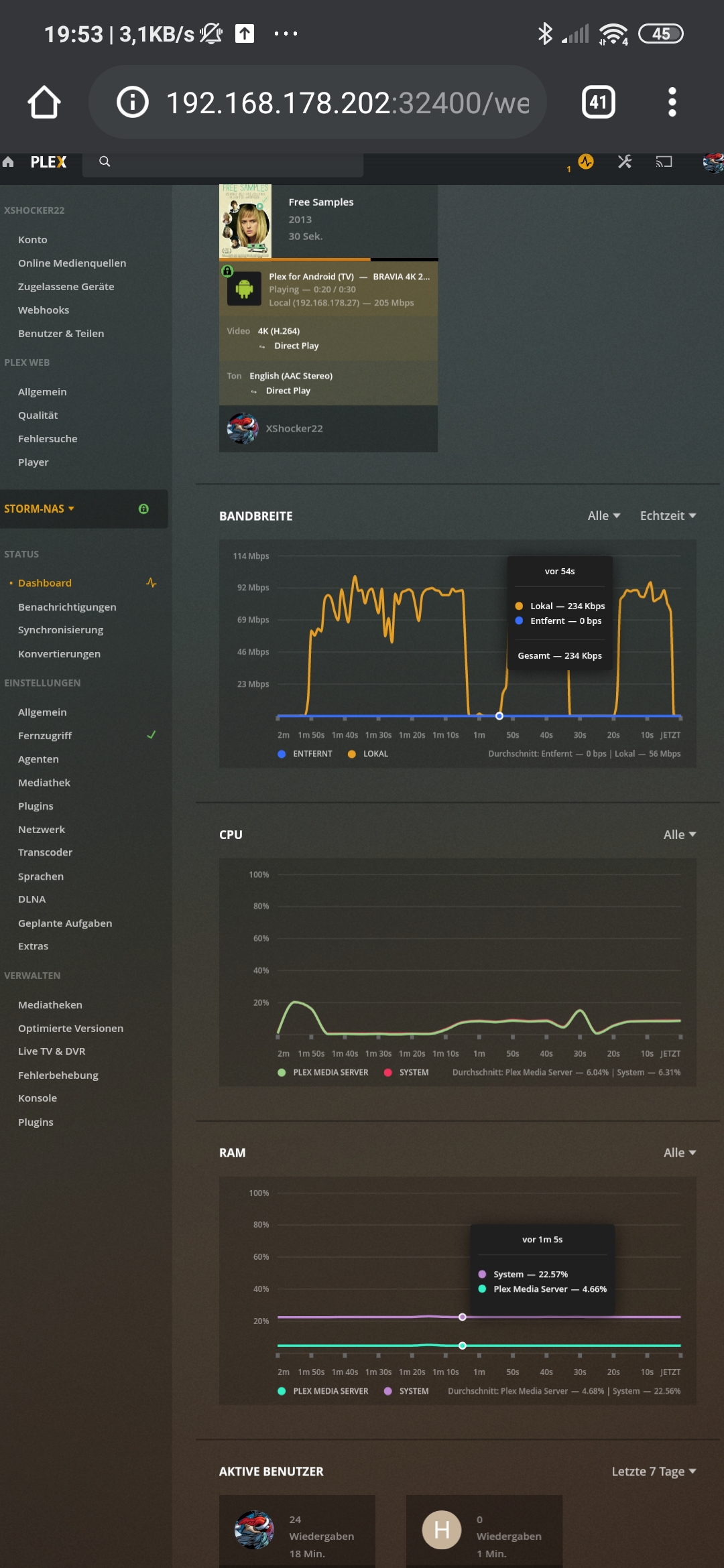The image size is (724, 1568).
Task: Open Transcoder settings
Action: [45, 852]
